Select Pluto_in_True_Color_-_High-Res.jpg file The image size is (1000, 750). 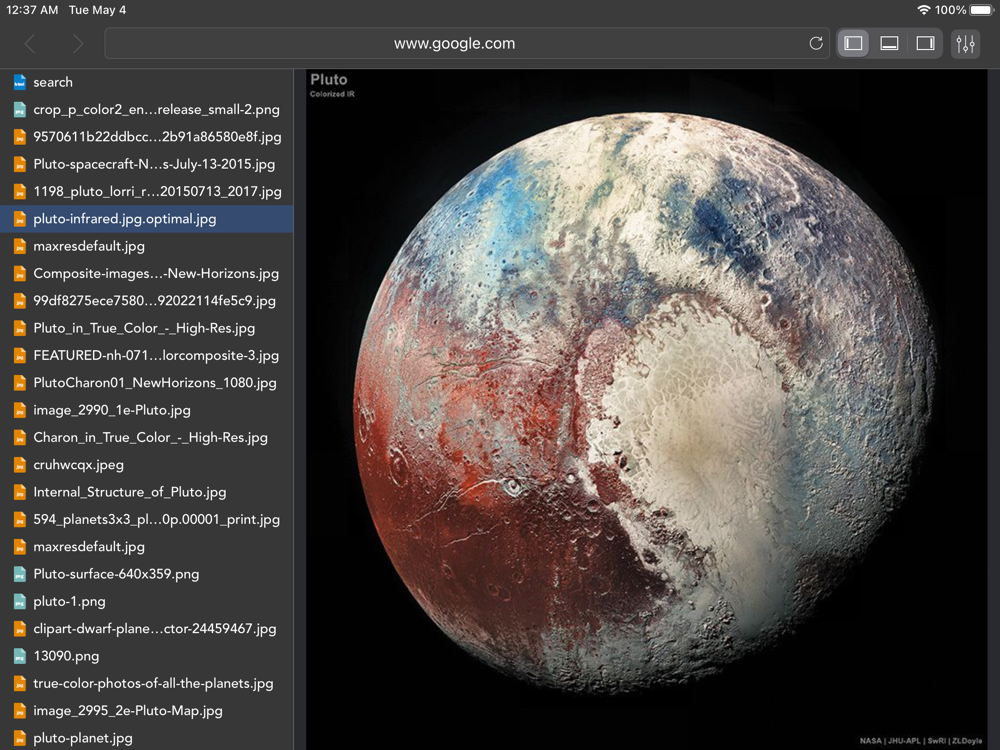[x=144, y=328]
